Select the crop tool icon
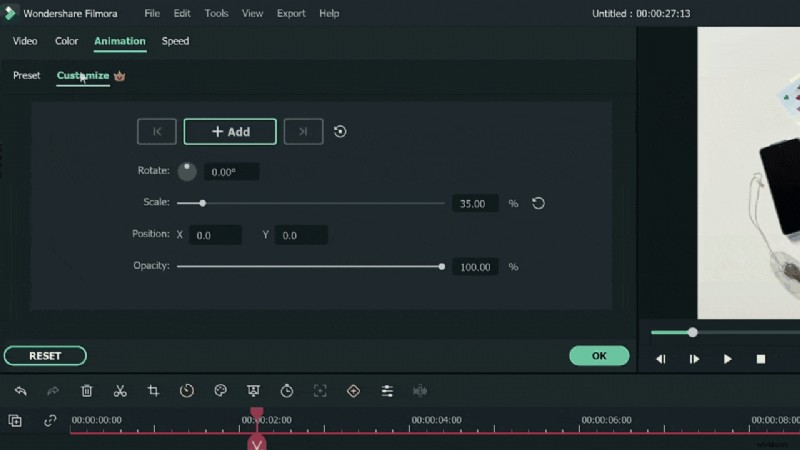 [x=154, y=391]
